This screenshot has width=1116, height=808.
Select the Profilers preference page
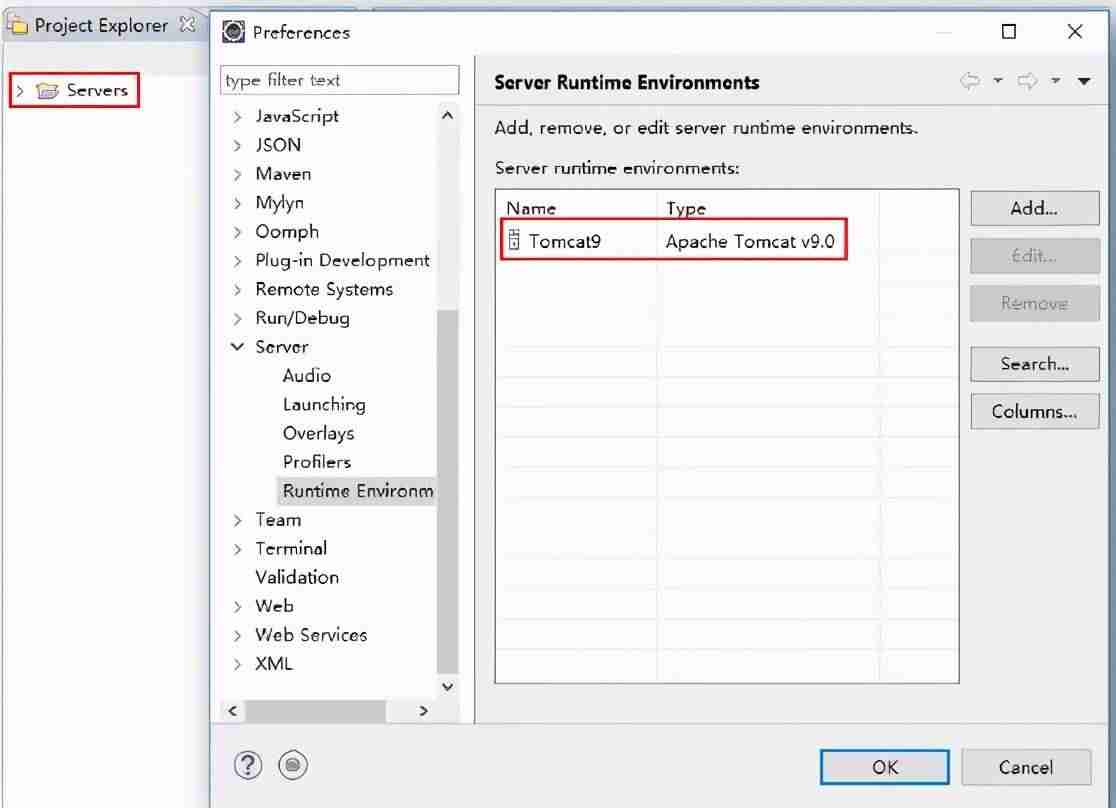coord(317,462)
